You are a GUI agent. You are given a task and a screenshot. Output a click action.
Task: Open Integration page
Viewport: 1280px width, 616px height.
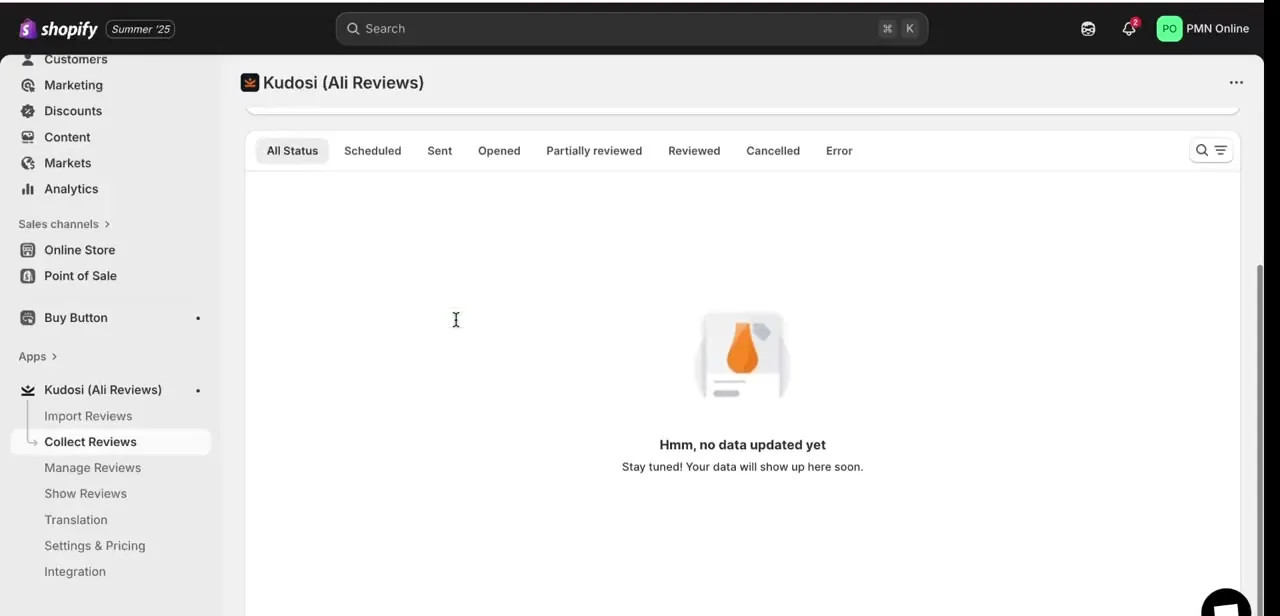tap(74, 572)
